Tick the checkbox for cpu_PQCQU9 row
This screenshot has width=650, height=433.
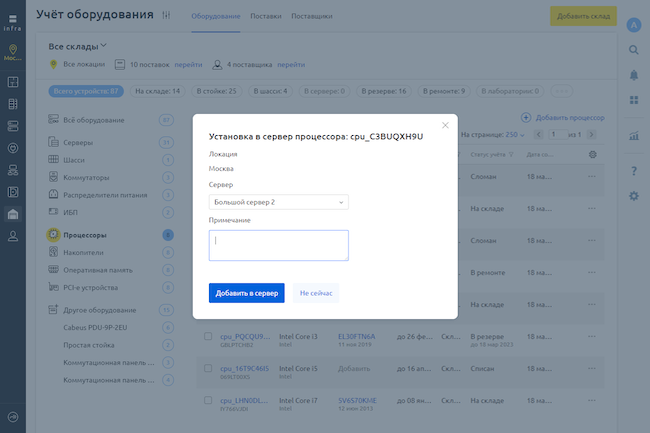point(208,337)
